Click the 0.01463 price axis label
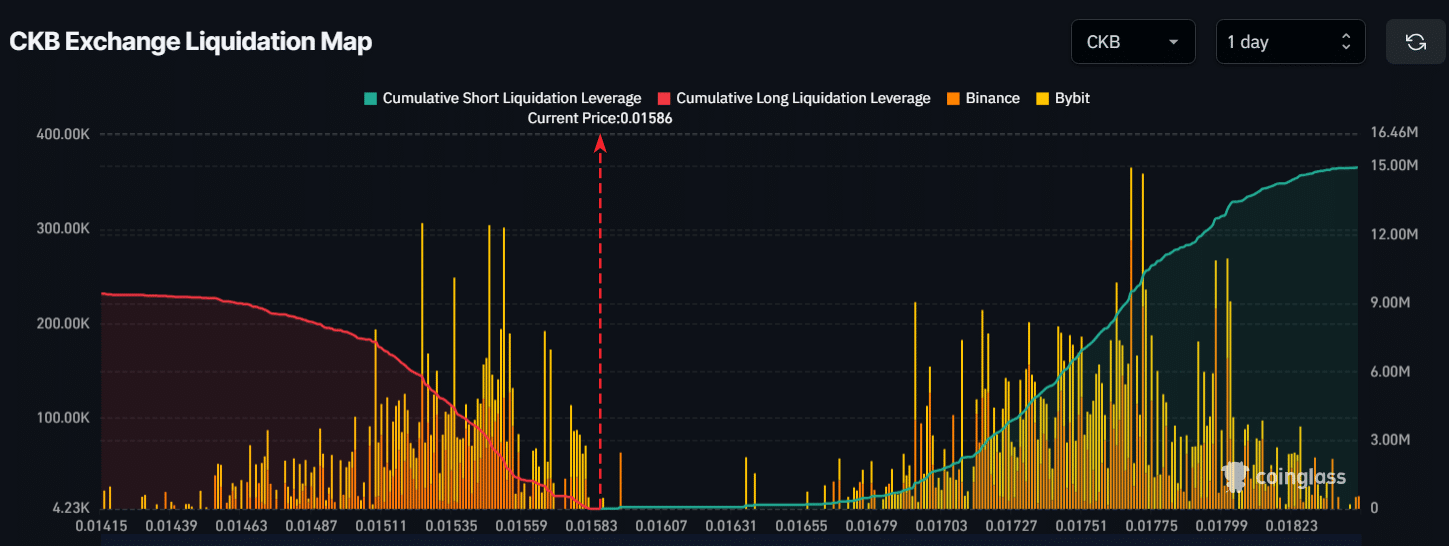 click(240, 525)
